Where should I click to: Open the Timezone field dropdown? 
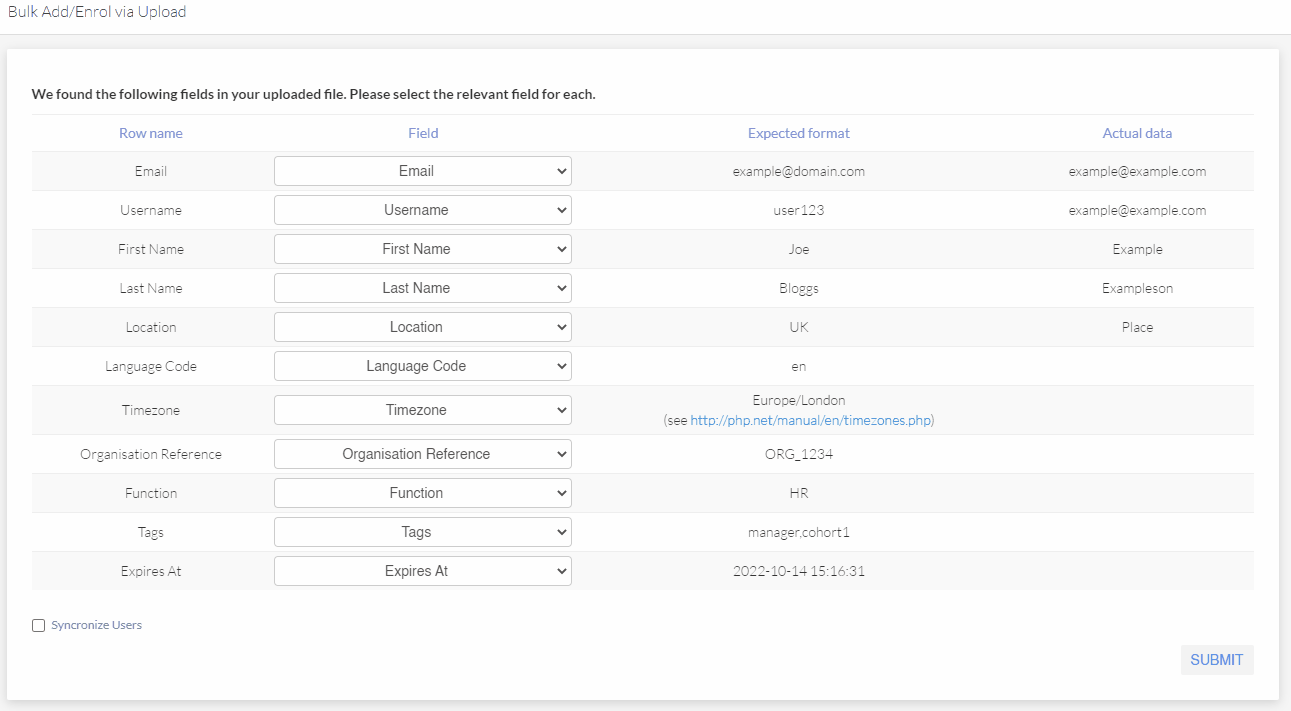(422, 409)
